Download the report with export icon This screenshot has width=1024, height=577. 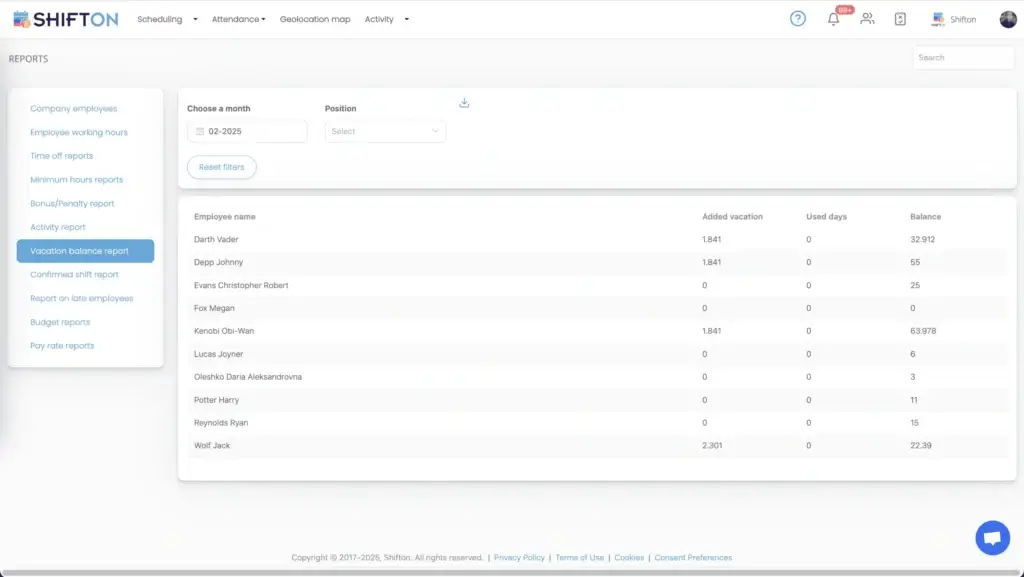click(x=464, y=103)
